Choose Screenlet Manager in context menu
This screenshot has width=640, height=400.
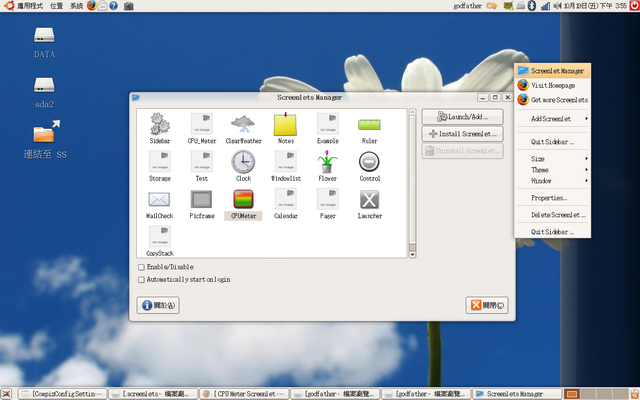pos(552,71)
